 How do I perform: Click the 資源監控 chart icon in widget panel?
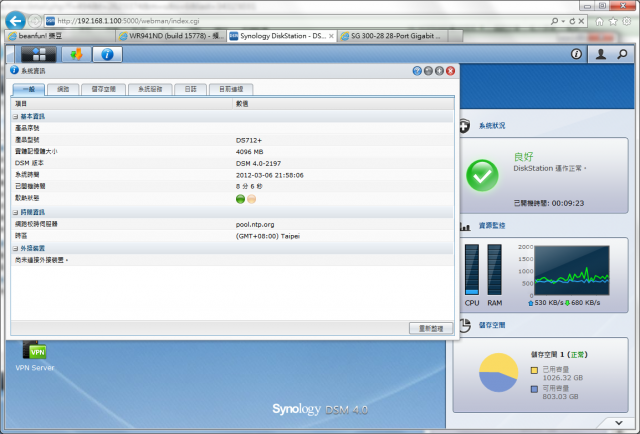(465, 226)
